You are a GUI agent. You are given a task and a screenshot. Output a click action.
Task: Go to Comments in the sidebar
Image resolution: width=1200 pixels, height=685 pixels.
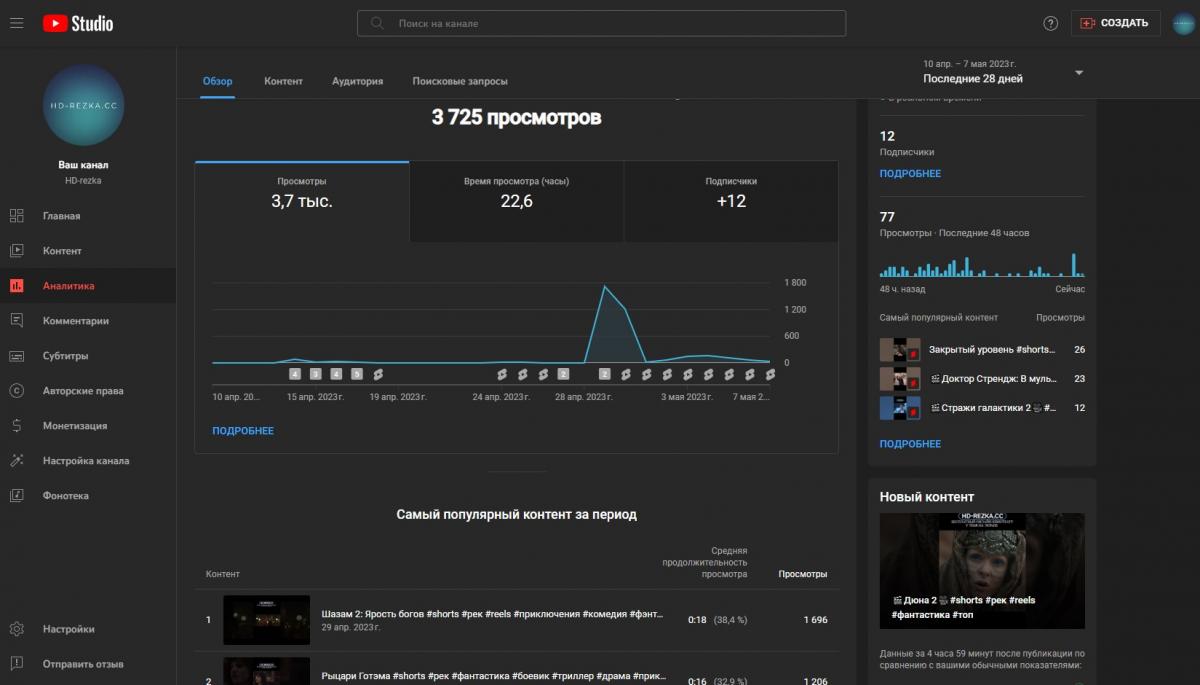coord(75,321)
